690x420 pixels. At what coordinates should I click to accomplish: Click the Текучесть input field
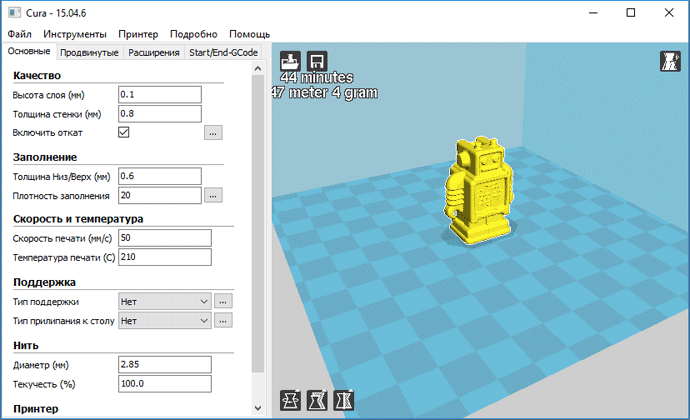(x=165, y=384)
